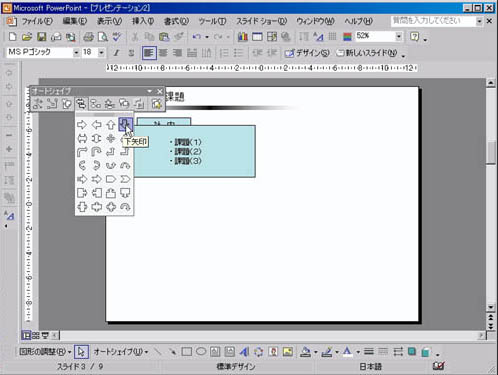Click the 新しいスライド button
Viewport: 498px width, 375px height.
[367, 53]
